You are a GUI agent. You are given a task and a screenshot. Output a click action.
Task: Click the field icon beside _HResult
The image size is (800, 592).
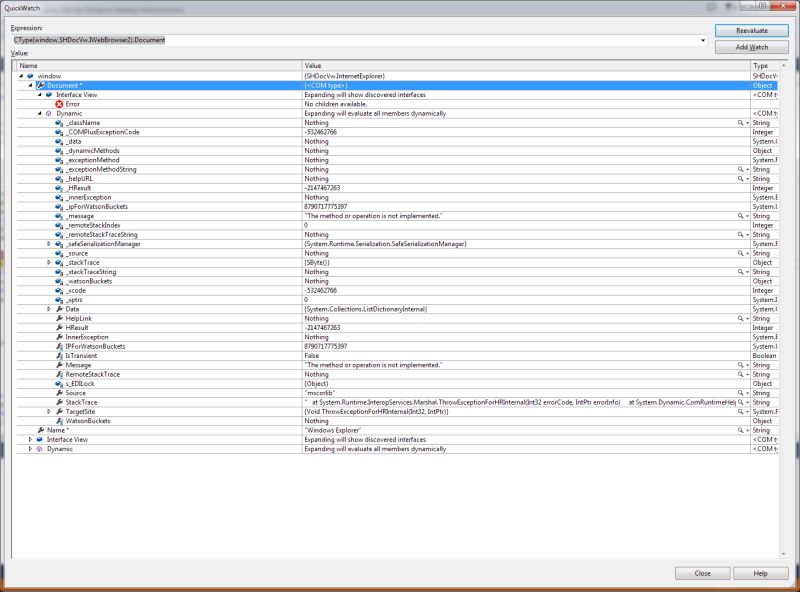59,188
